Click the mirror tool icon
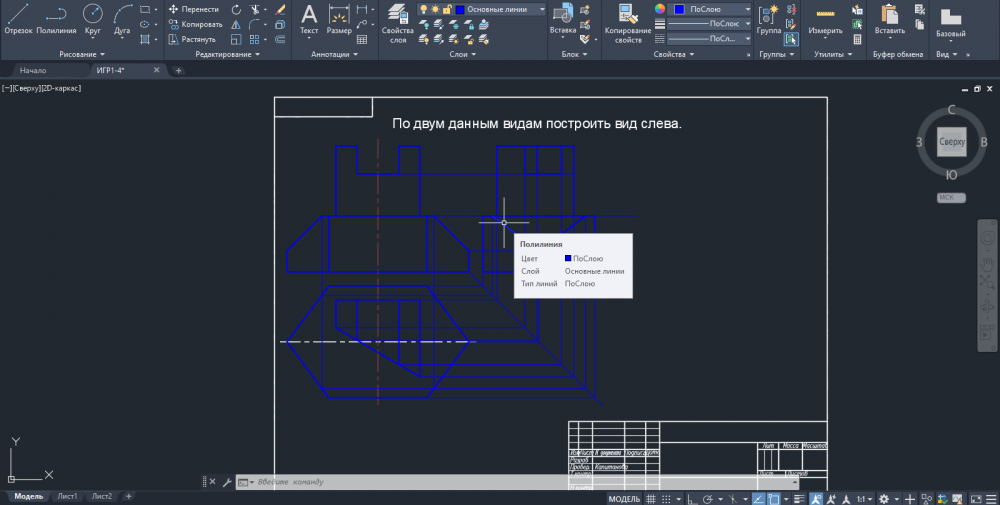 click(x=236, y=24)
